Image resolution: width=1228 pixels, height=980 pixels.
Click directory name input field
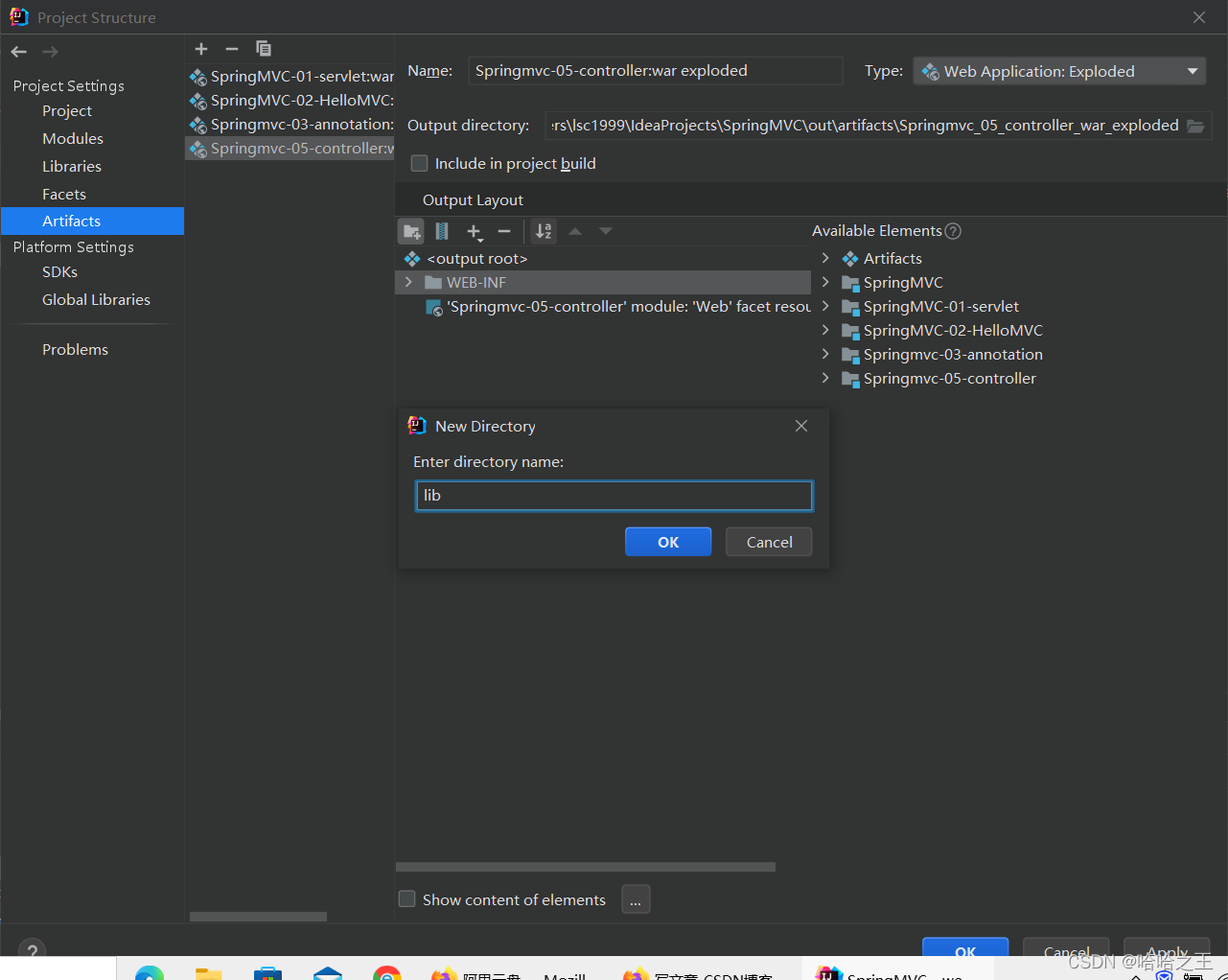[614, 495]
